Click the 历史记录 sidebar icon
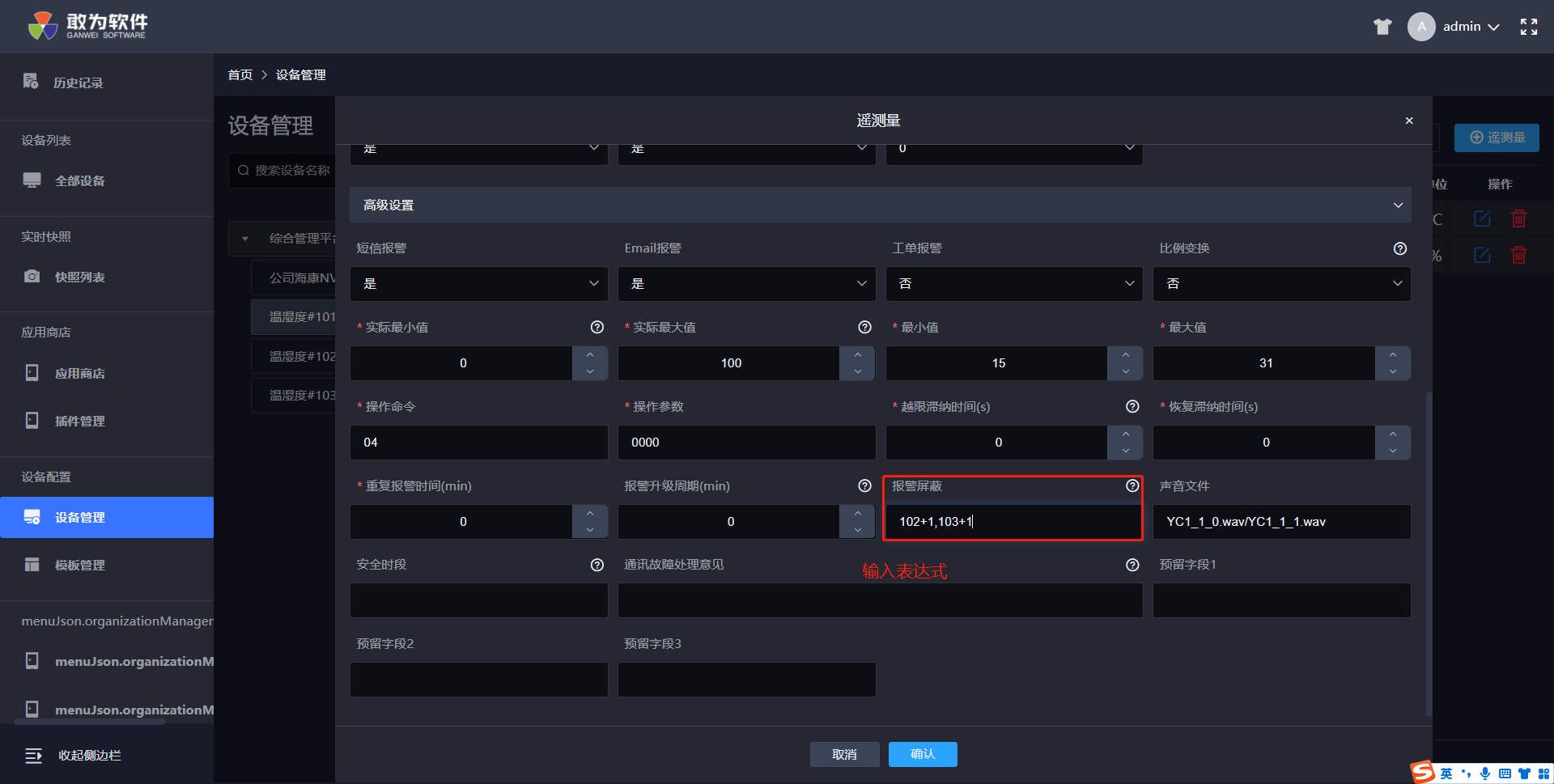This screenshot has width=1554, height=784. pos(31,81)
